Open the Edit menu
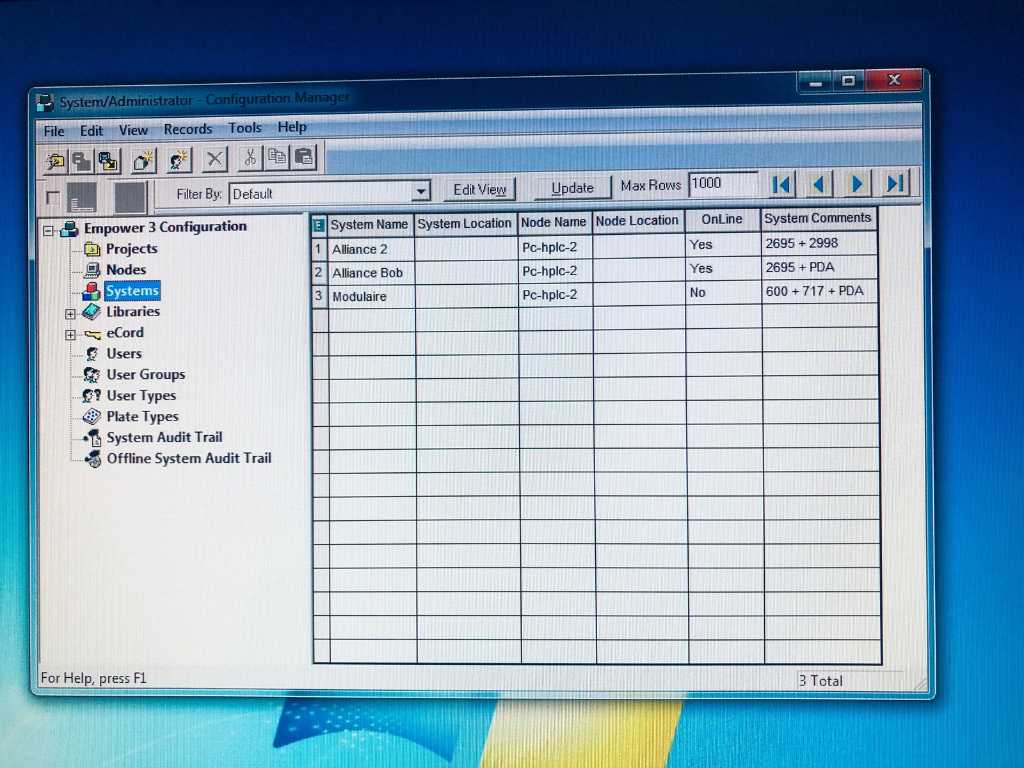 (91, 131)
